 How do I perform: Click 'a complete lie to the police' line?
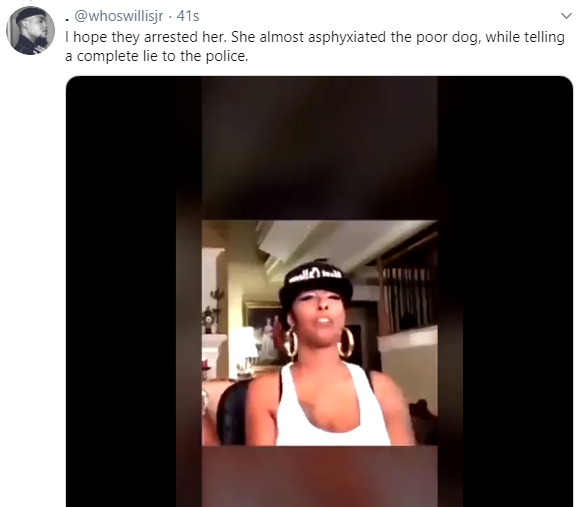click(x=156, y=56)
